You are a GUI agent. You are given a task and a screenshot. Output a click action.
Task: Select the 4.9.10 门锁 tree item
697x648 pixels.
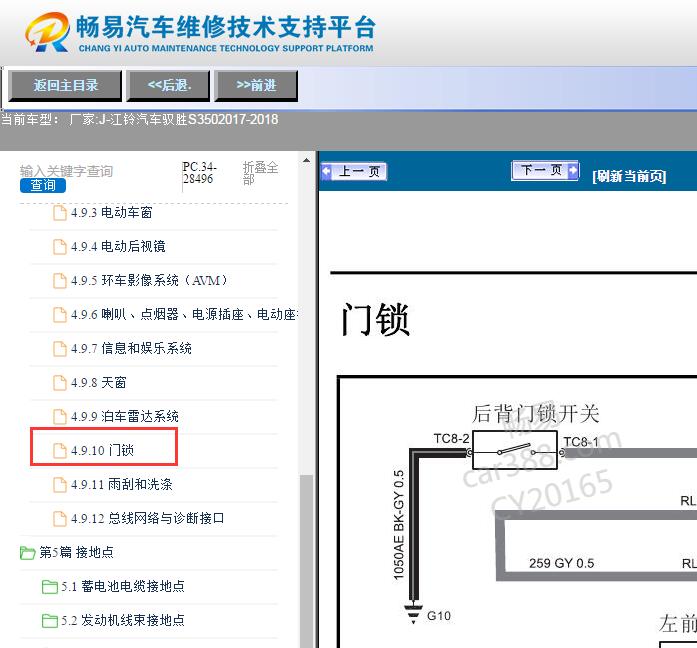[x=102, y=451]
